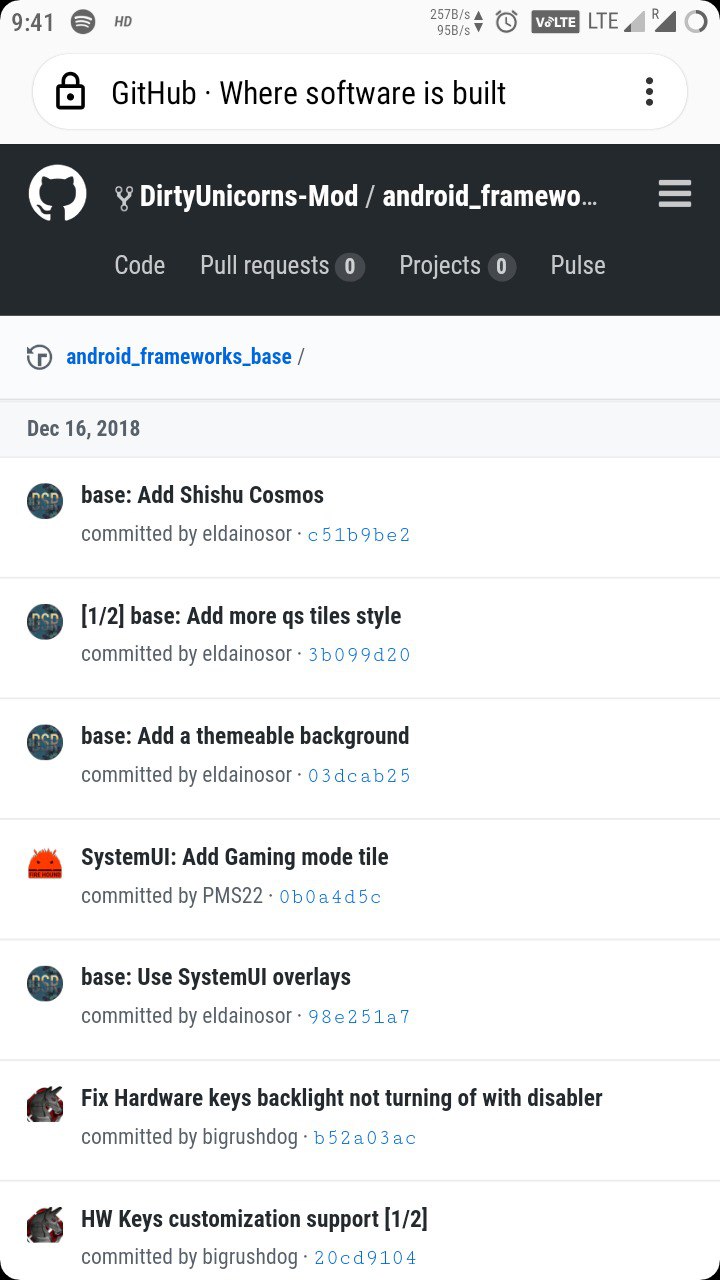The height and width of the screenshot is (1280, 720).
Task: Open PMS22 avatar on Gaming mode commit
Action: [x=45, y=863]
